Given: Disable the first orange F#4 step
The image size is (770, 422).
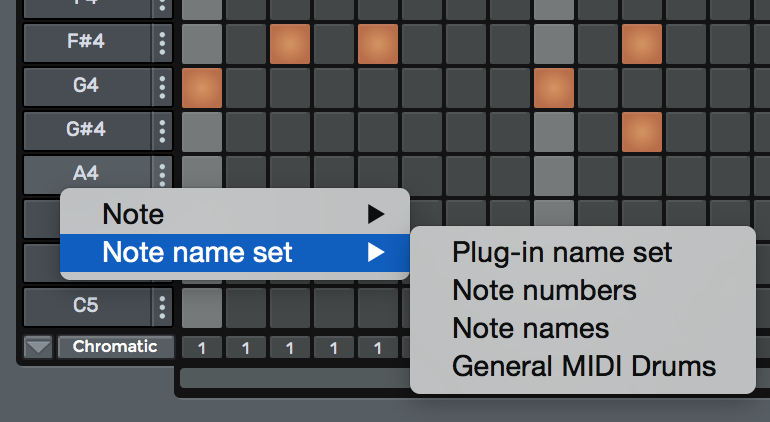Looking at the screenshot, I should tap(290, 44).
